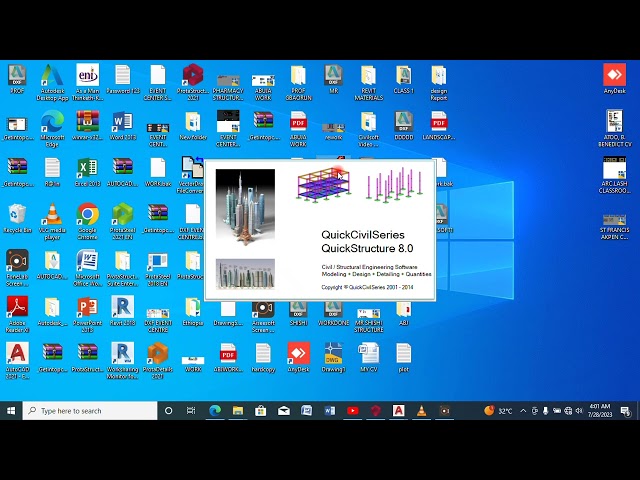Image resolution: width=640 pixels, height=480 pixels.
Task: Open the ST FRANCIS AKPEN icon
Action: point(614,226)
